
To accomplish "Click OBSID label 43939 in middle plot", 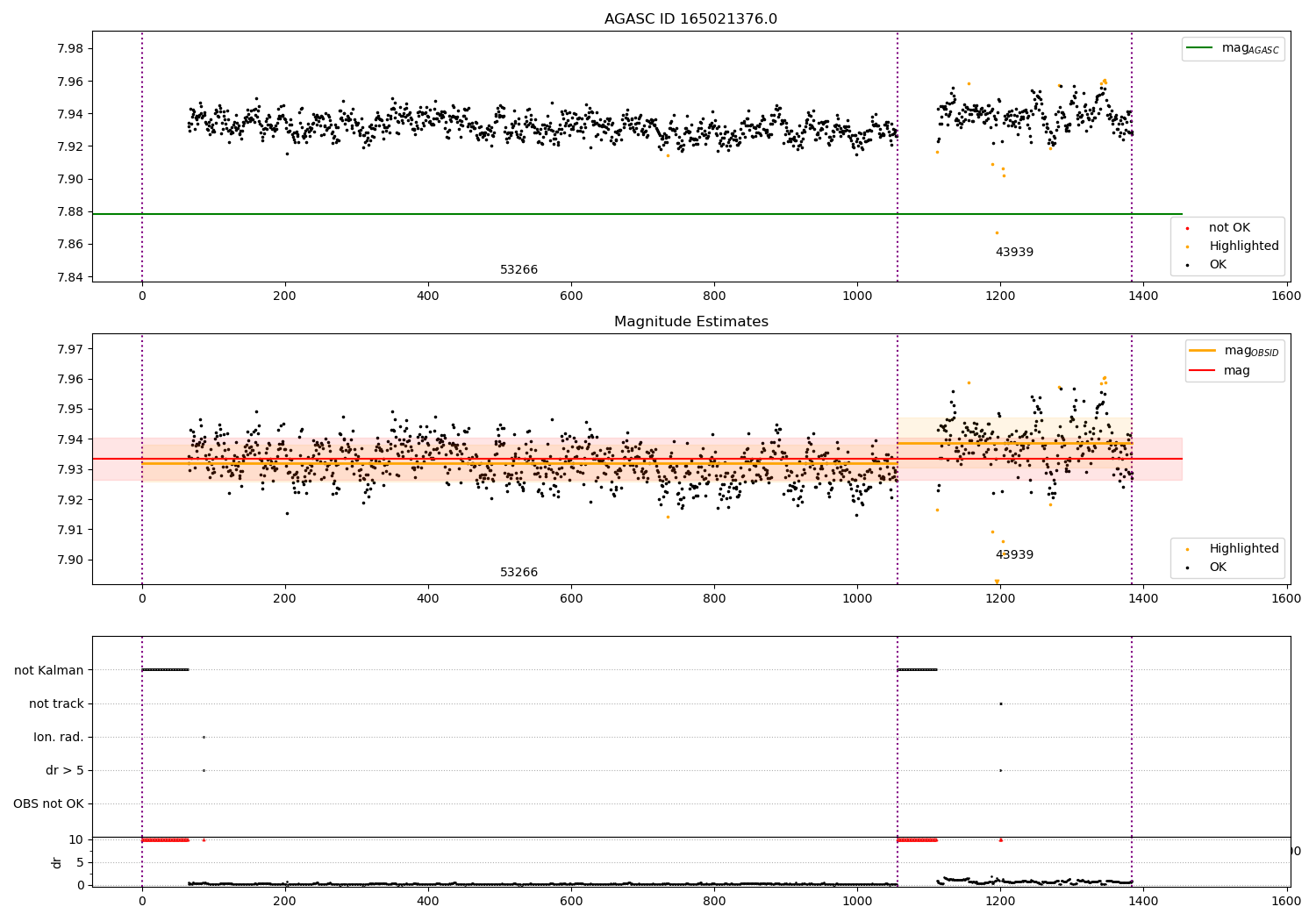I will 1014,555.
